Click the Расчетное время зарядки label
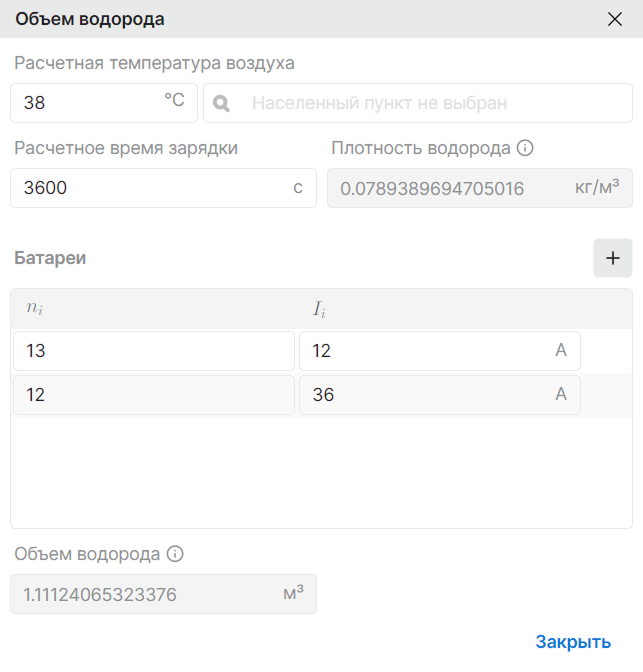This screenshot has width=643, height=672. 126,148
